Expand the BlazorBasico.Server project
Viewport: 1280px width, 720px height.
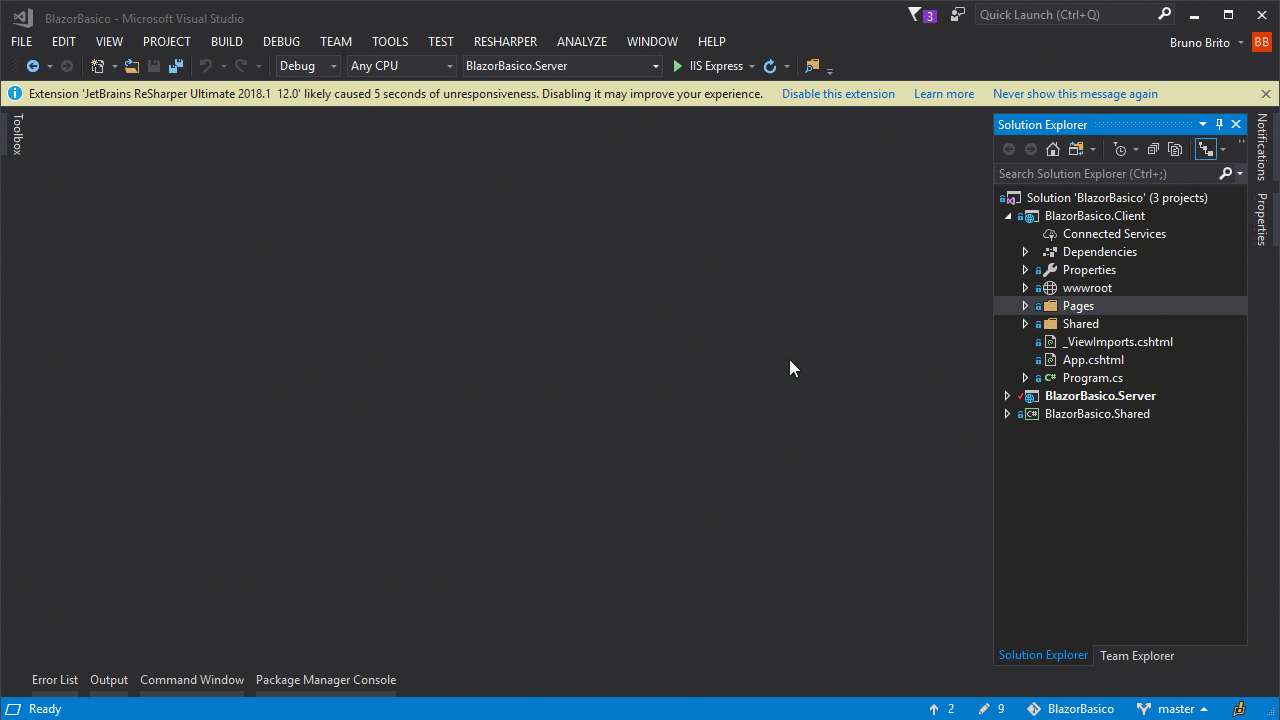(x=1007, y=396)
